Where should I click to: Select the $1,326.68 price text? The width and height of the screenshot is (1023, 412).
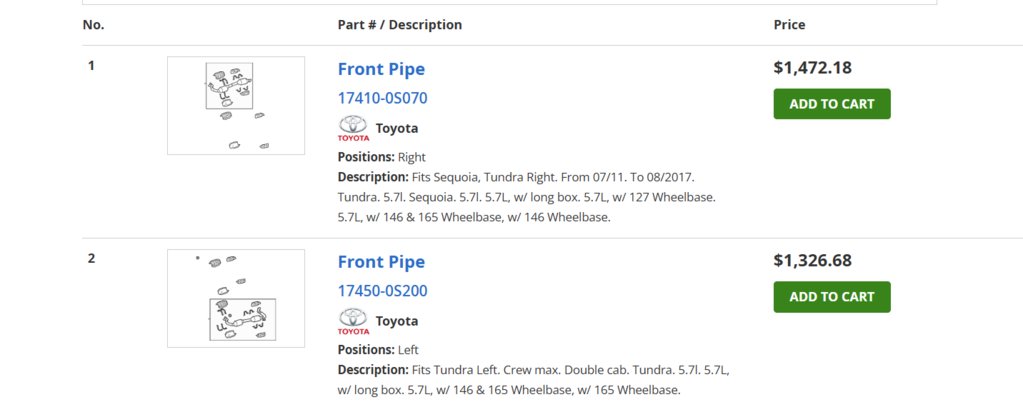click(x=812, y=261)
